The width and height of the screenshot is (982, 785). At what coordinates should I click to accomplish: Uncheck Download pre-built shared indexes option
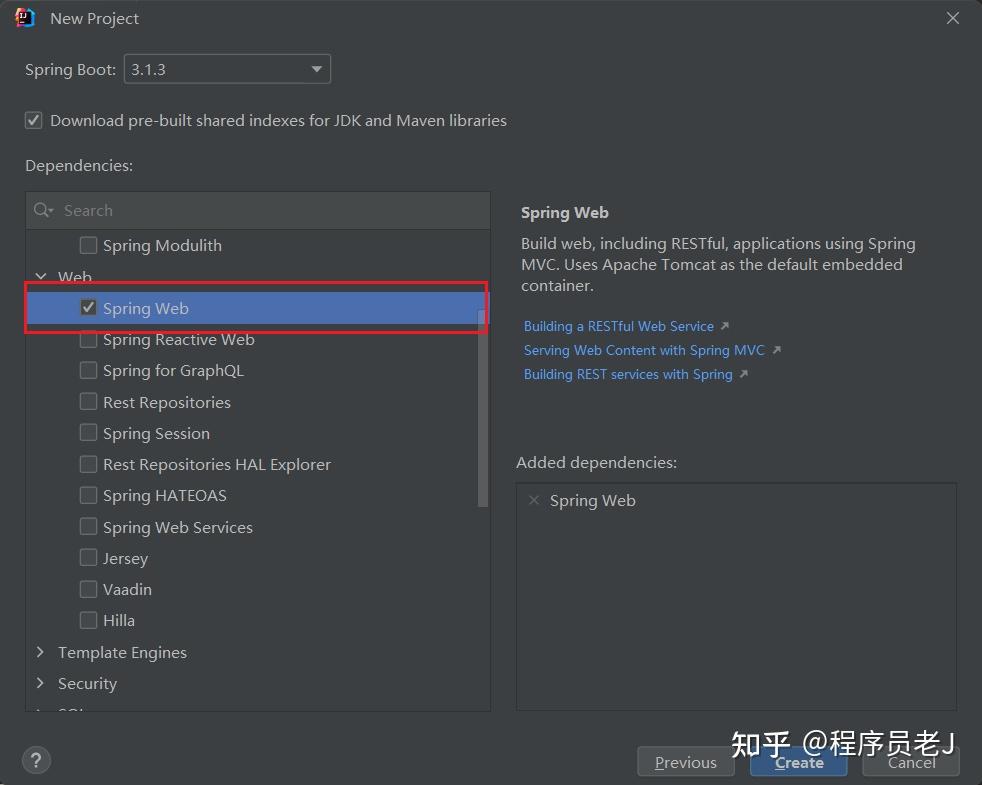point(33,119)
